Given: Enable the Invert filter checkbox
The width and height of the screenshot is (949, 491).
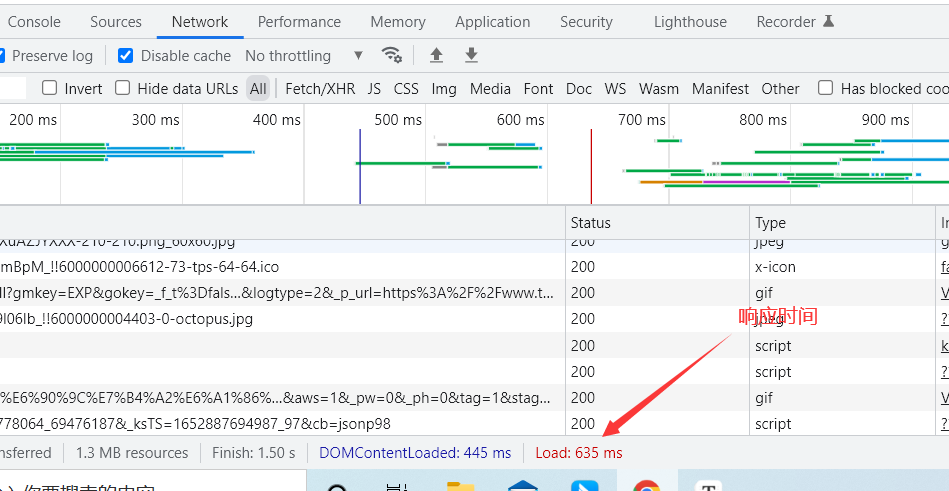Looking at the screenshot, I should [50, 88].
